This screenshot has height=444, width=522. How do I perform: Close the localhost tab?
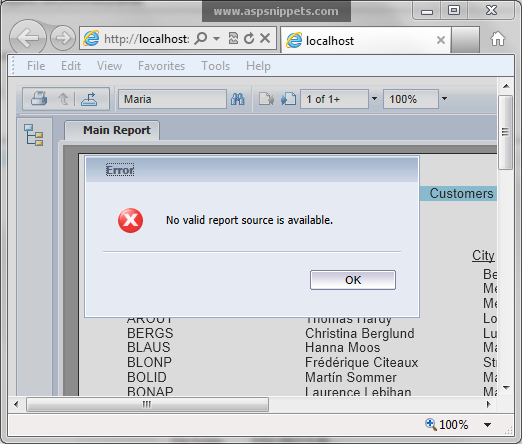pyautogui.click(x=441, y=40)
